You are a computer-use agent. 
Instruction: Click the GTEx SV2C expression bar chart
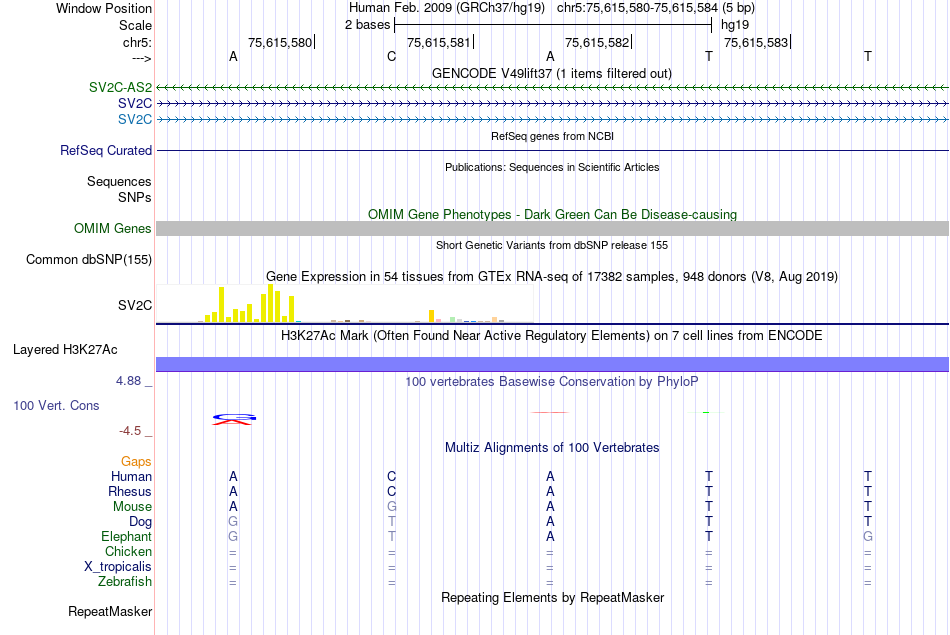click(345, 304)
